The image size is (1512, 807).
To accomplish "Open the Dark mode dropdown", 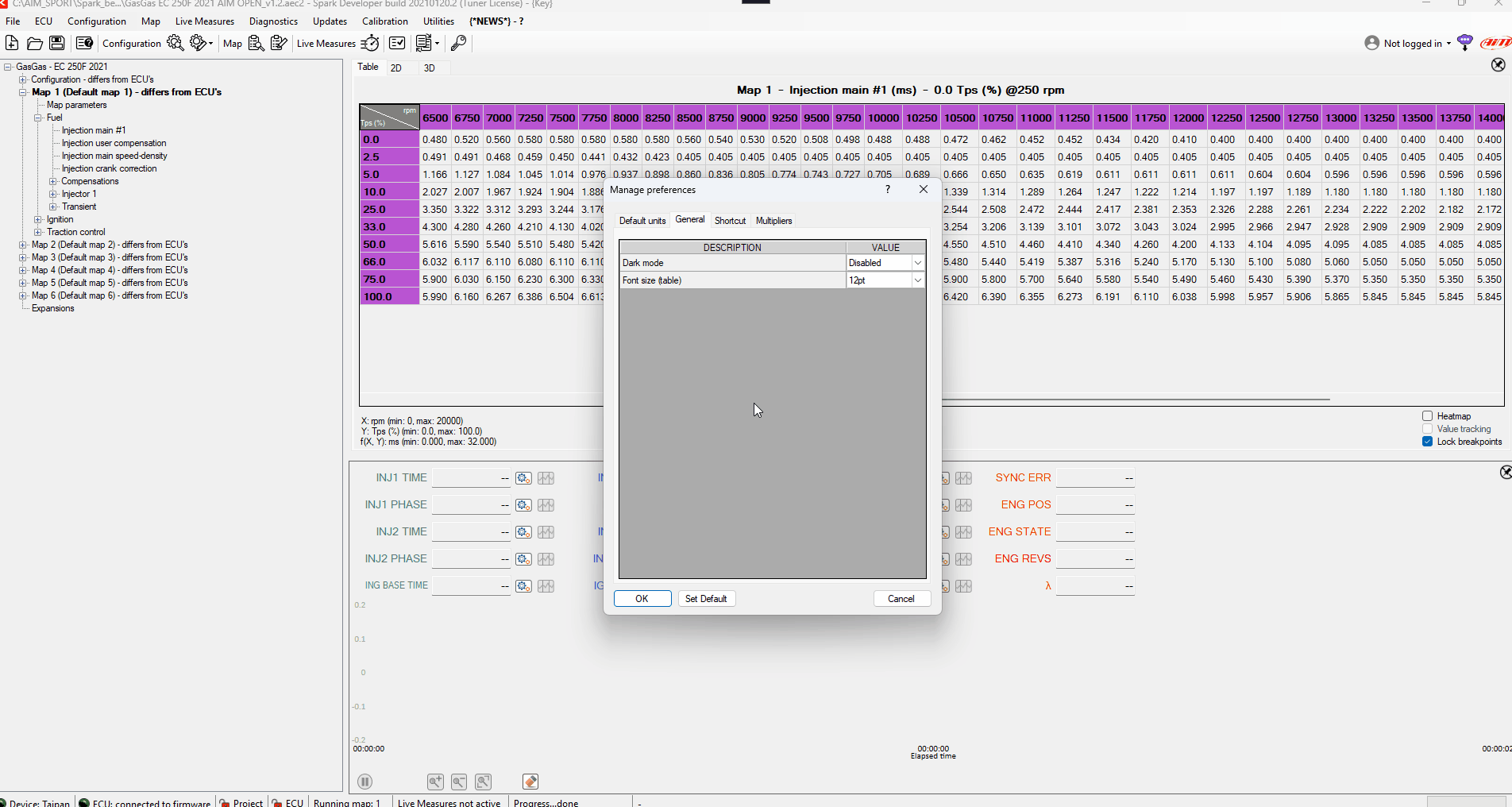I will (x=917, y=263).
